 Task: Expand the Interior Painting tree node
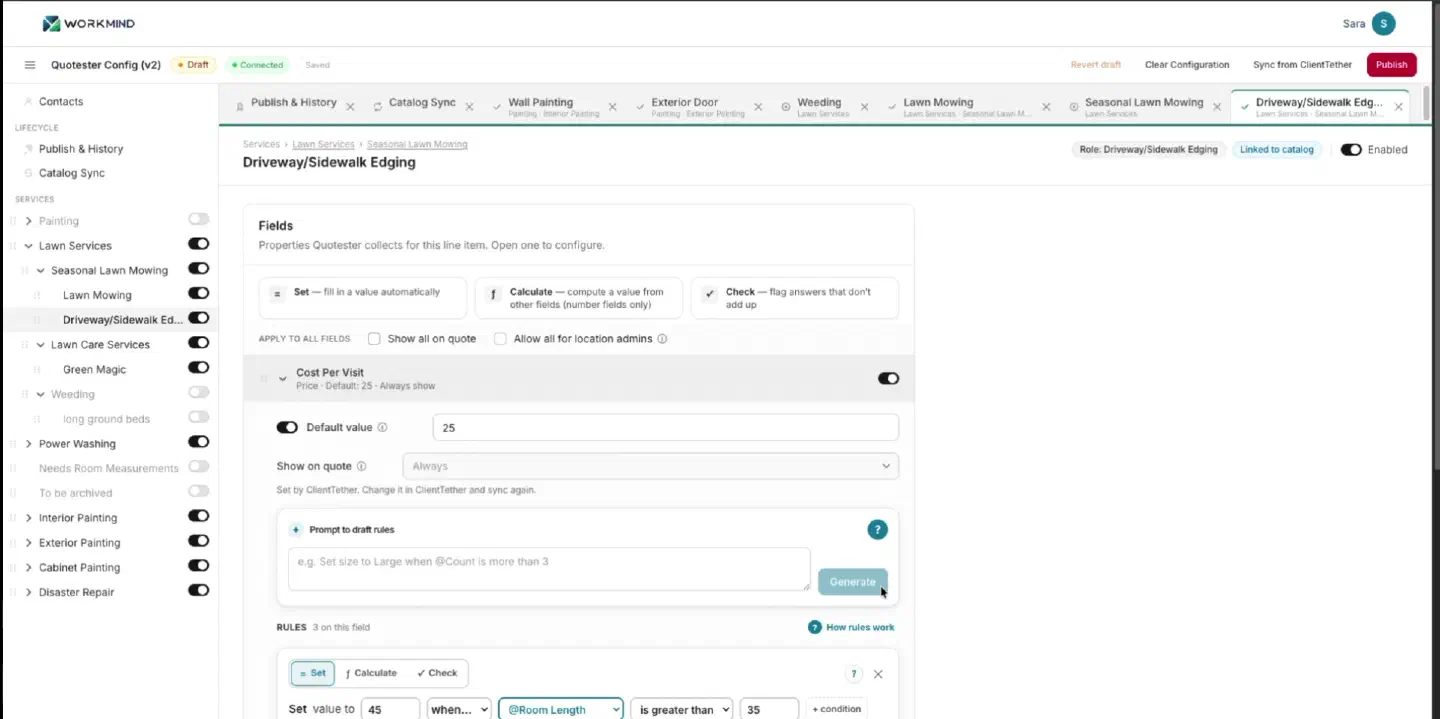point(28,518)
